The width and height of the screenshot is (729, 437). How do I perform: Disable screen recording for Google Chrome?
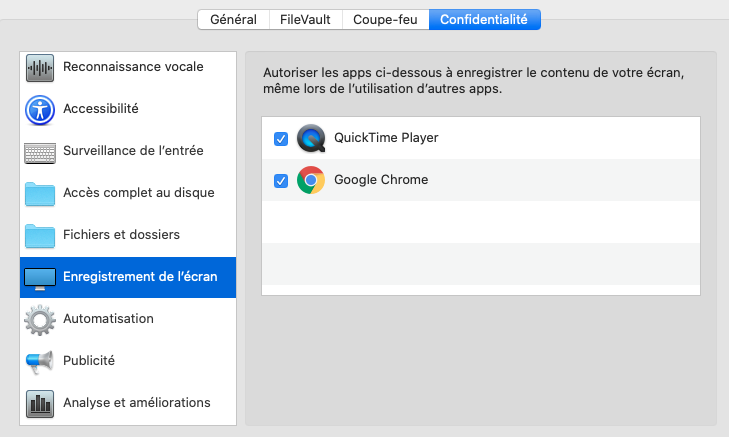coord(281,180)
